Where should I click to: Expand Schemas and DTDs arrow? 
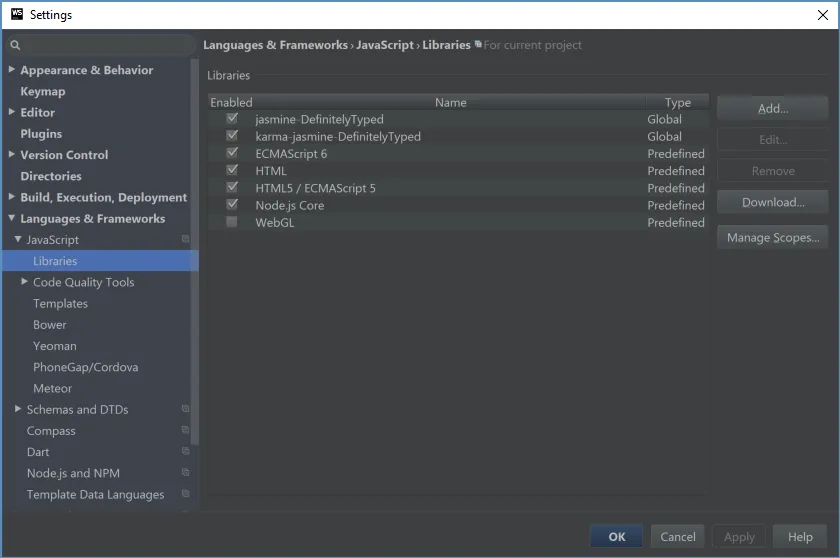[18, 409]
